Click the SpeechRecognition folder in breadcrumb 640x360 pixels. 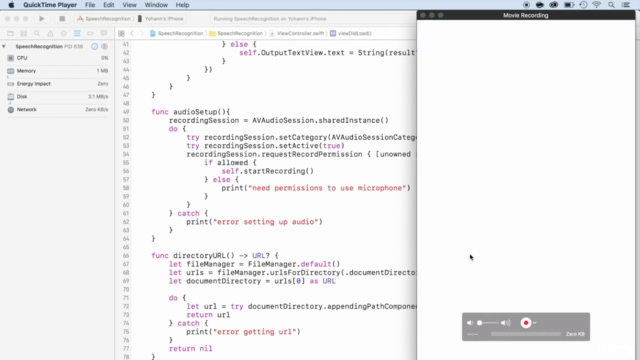236,33
